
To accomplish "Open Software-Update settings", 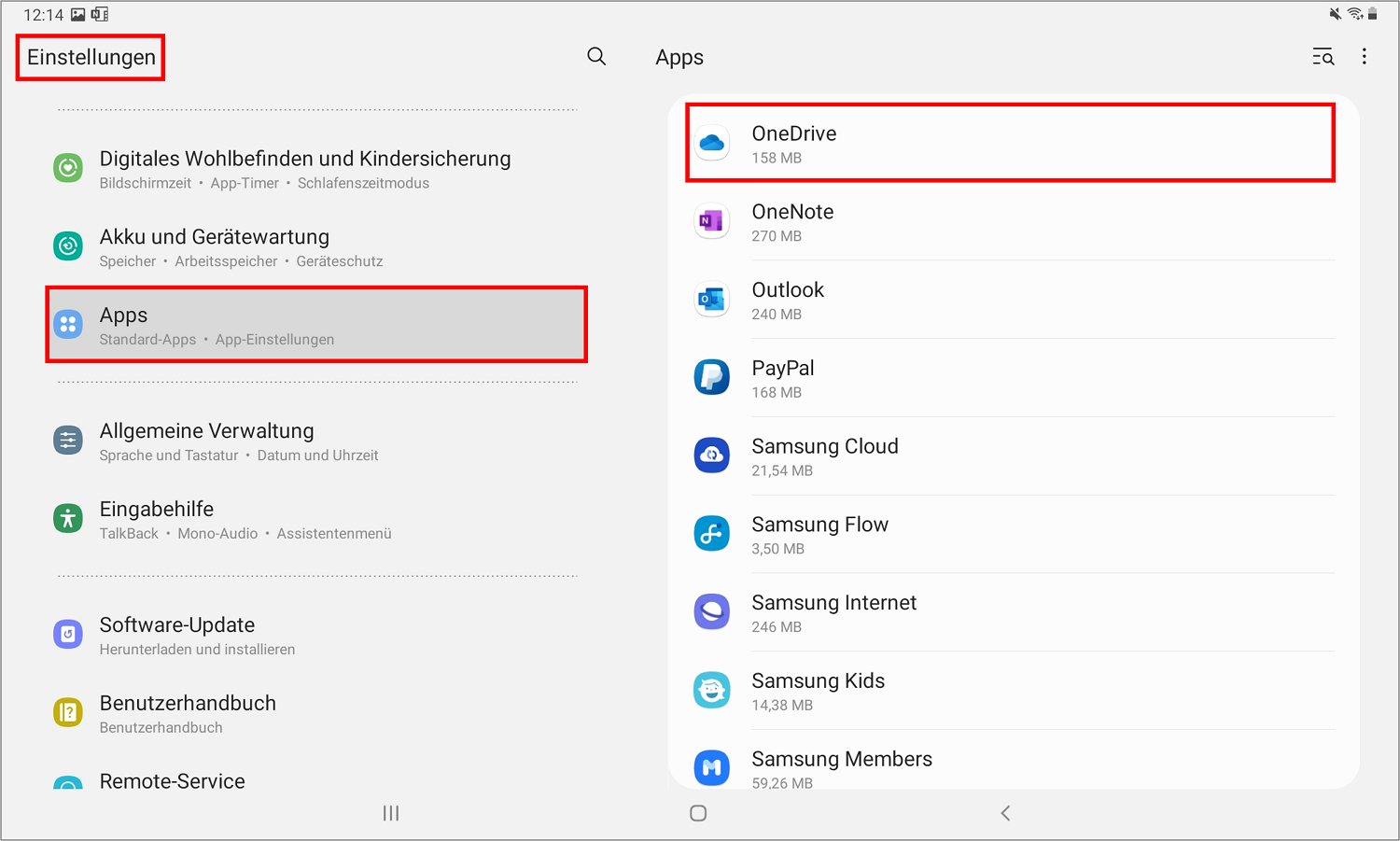I will (x=316, y=636).
